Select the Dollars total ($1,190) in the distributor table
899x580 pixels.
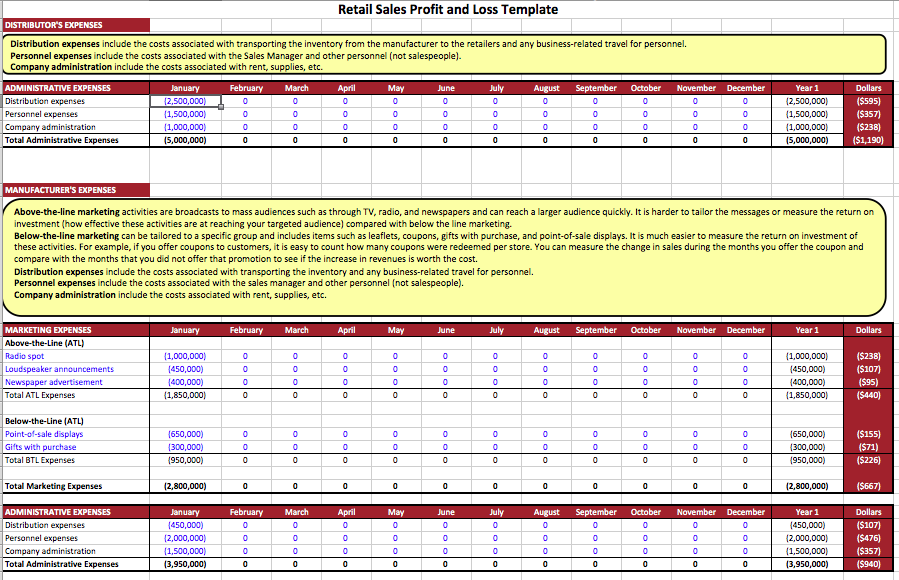(868, 140)
